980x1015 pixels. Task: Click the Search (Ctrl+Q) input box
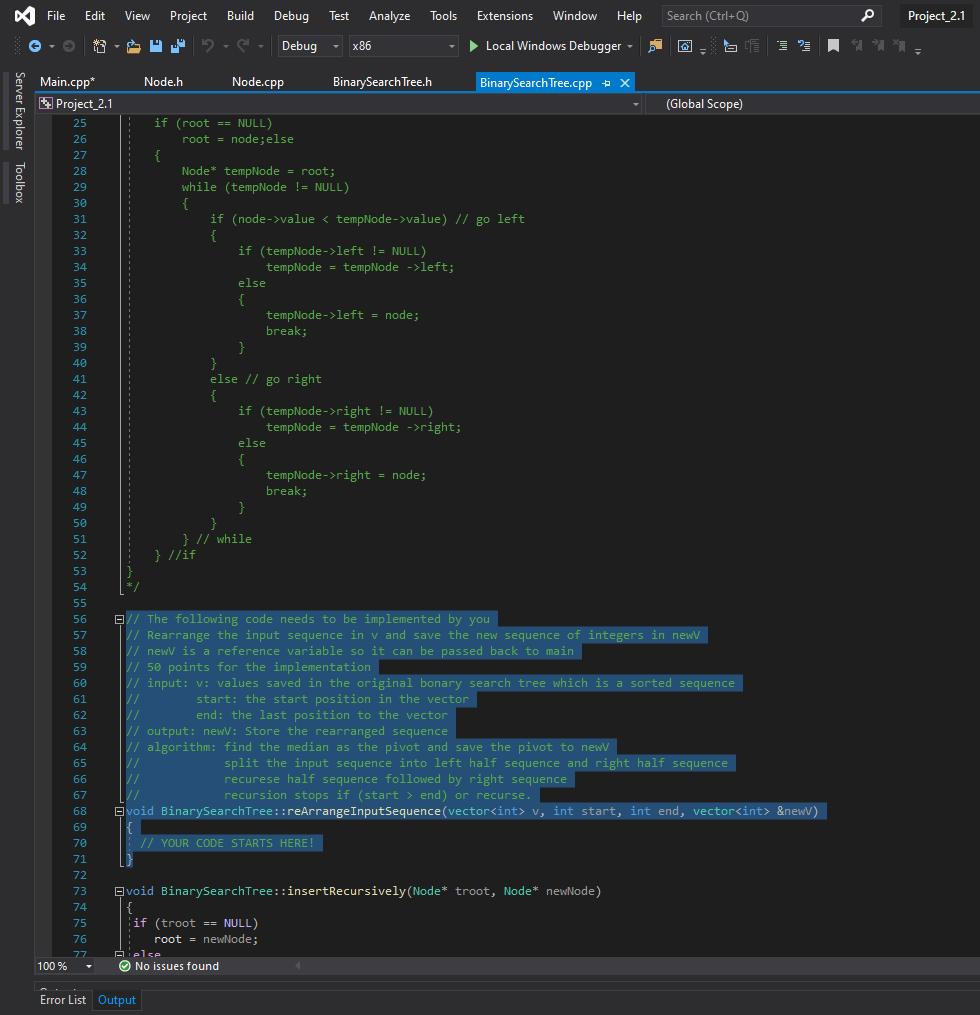click(x=760, y=16)
